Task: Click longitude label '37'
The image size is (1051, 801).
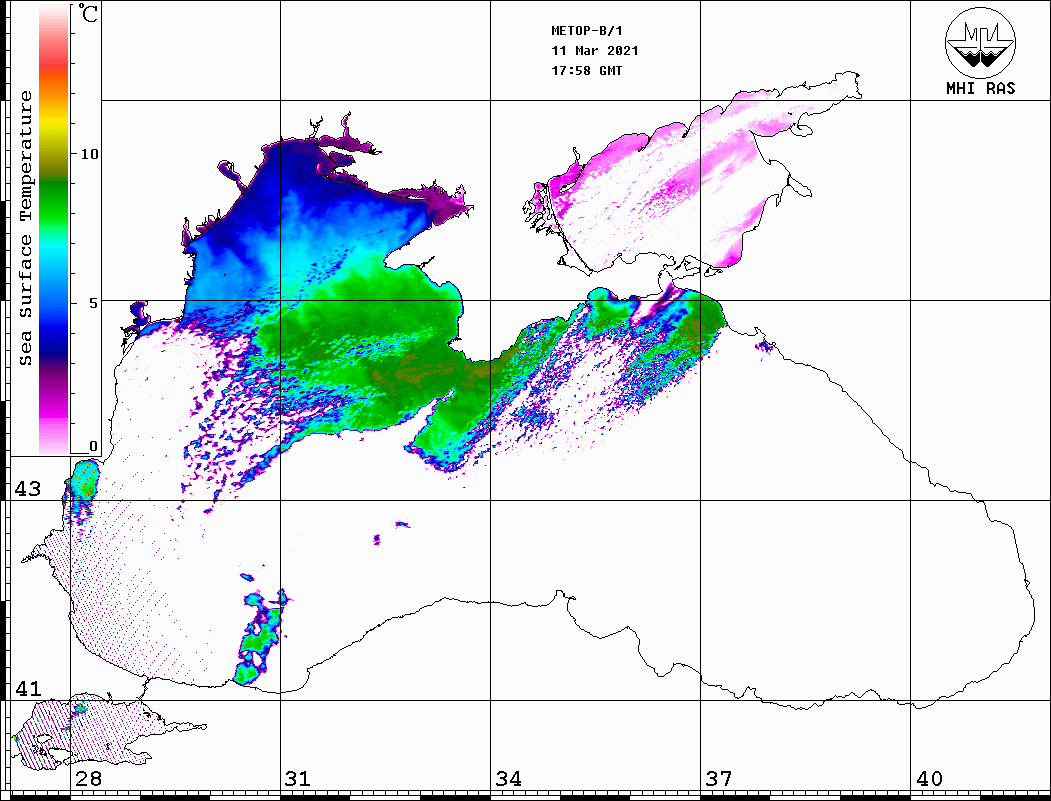Action: coord(719,779)
